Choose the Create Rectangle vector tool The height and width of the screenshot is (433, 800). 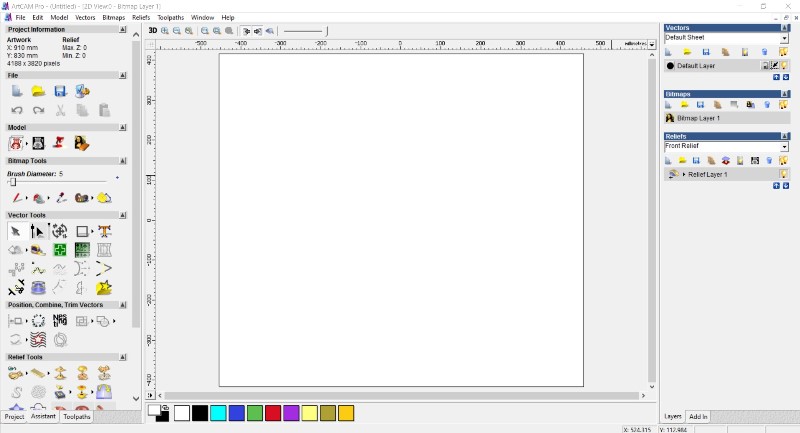[82, 232]
